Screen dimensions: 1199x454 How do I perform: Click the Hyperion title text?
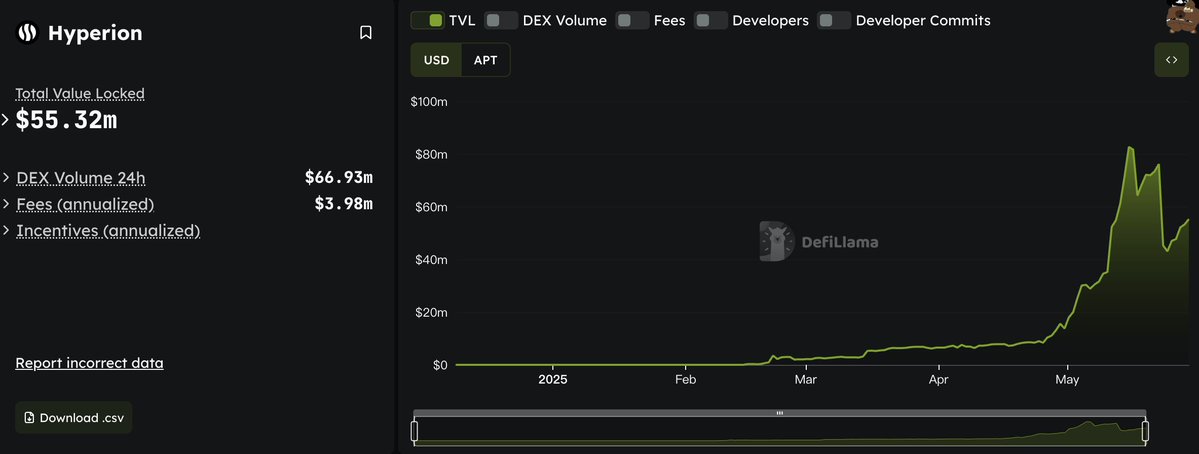95,33
